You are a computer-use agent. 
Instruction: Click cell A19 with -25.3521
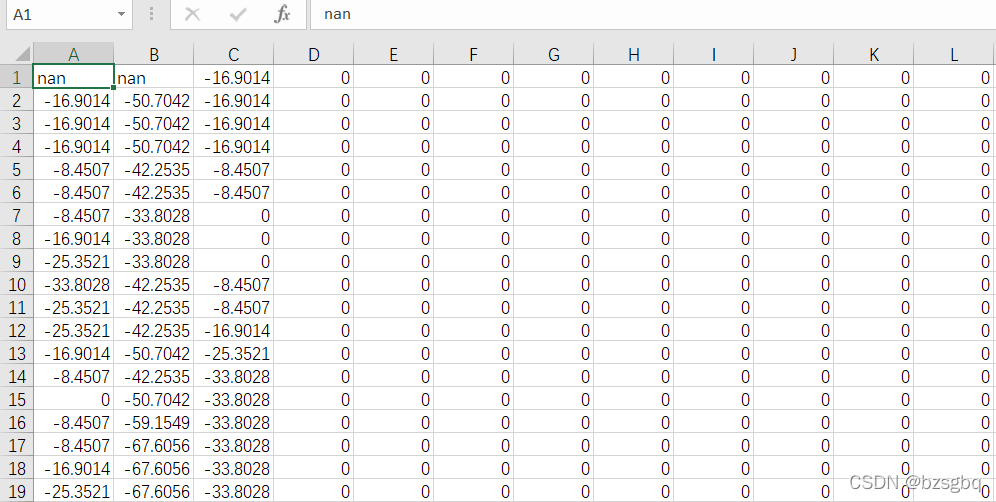click(74, 491)
